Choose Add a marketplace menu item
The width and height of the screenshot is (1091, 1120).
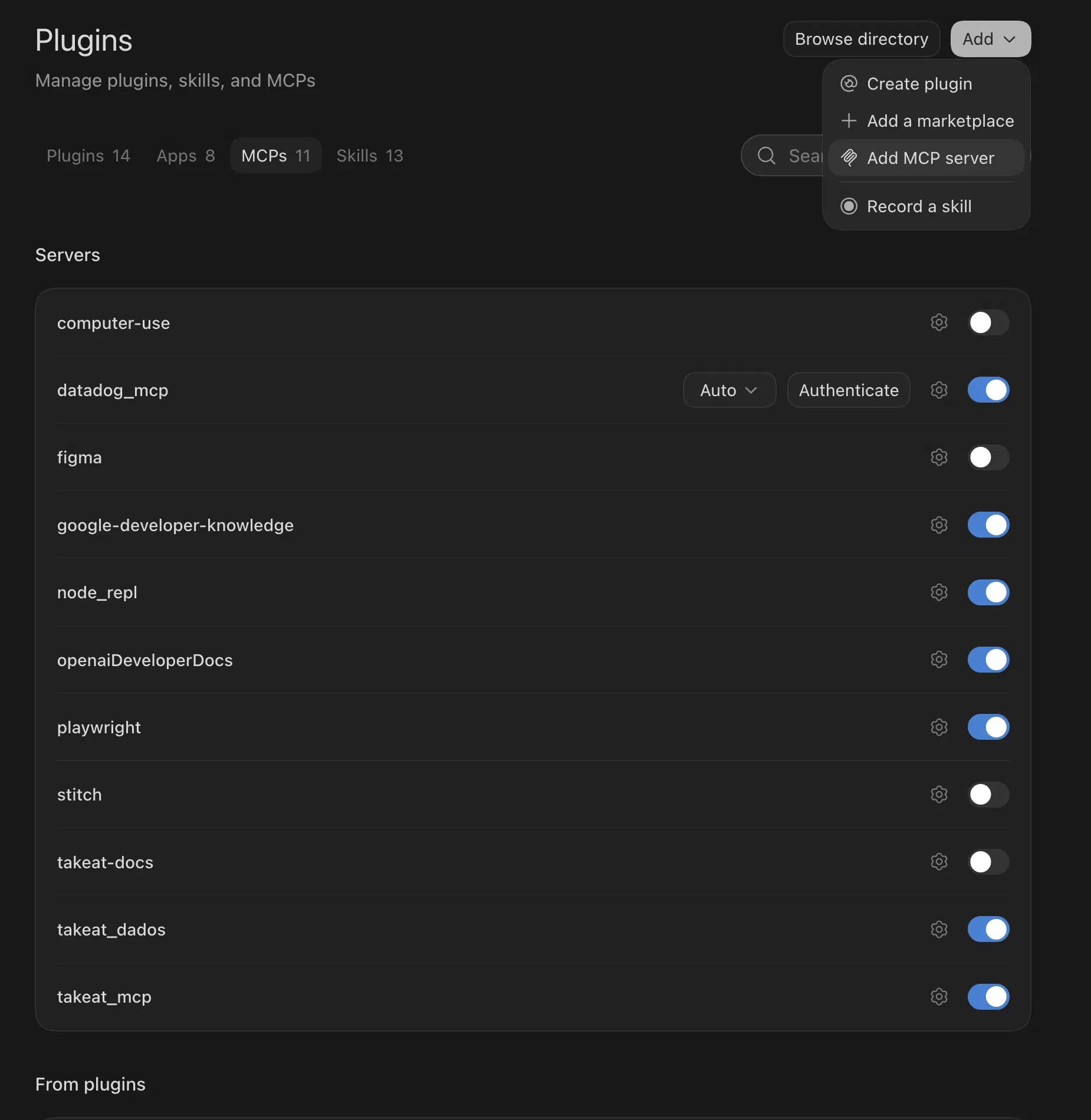pos(926,121)
